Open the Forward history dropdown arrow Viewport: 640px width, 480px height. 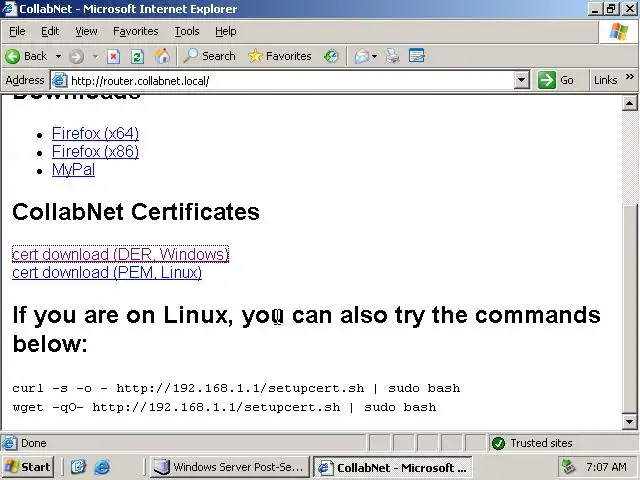pyautogui.click(x=96, y=56)
